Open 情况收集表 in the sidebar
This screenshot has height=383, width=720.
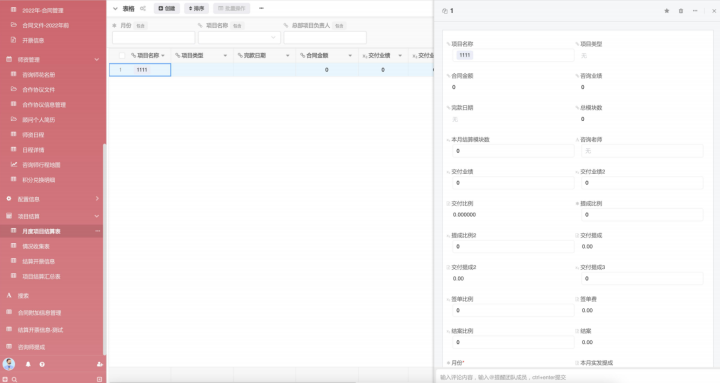[36, 247]
